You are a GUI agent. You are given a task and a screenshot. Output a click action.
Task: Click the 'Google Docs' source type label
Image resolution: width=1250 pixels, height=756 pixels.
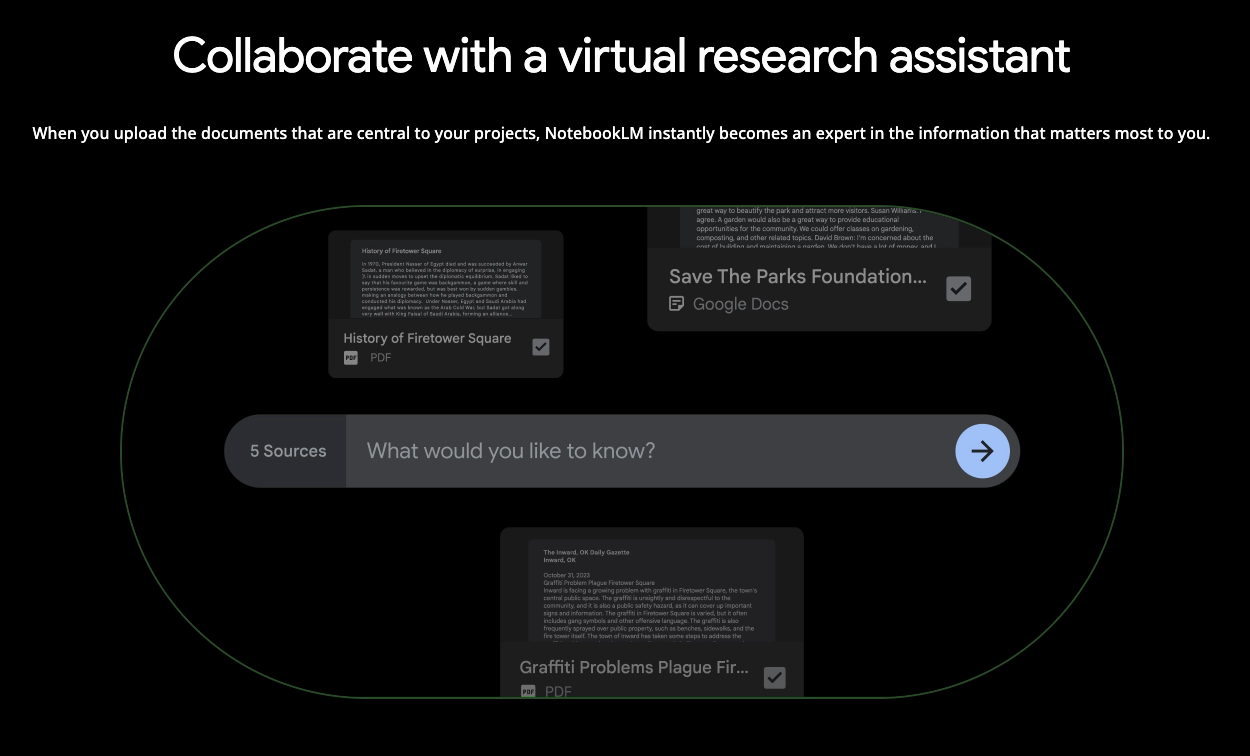[x=741, y=304]
